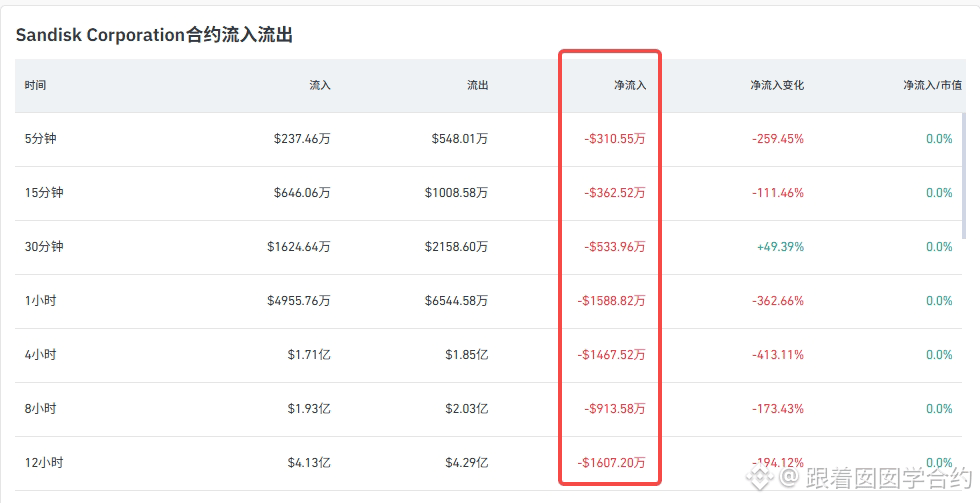Click change value +49.39%
The width and height of the screenshot is (980, 503).
(780, 247)
